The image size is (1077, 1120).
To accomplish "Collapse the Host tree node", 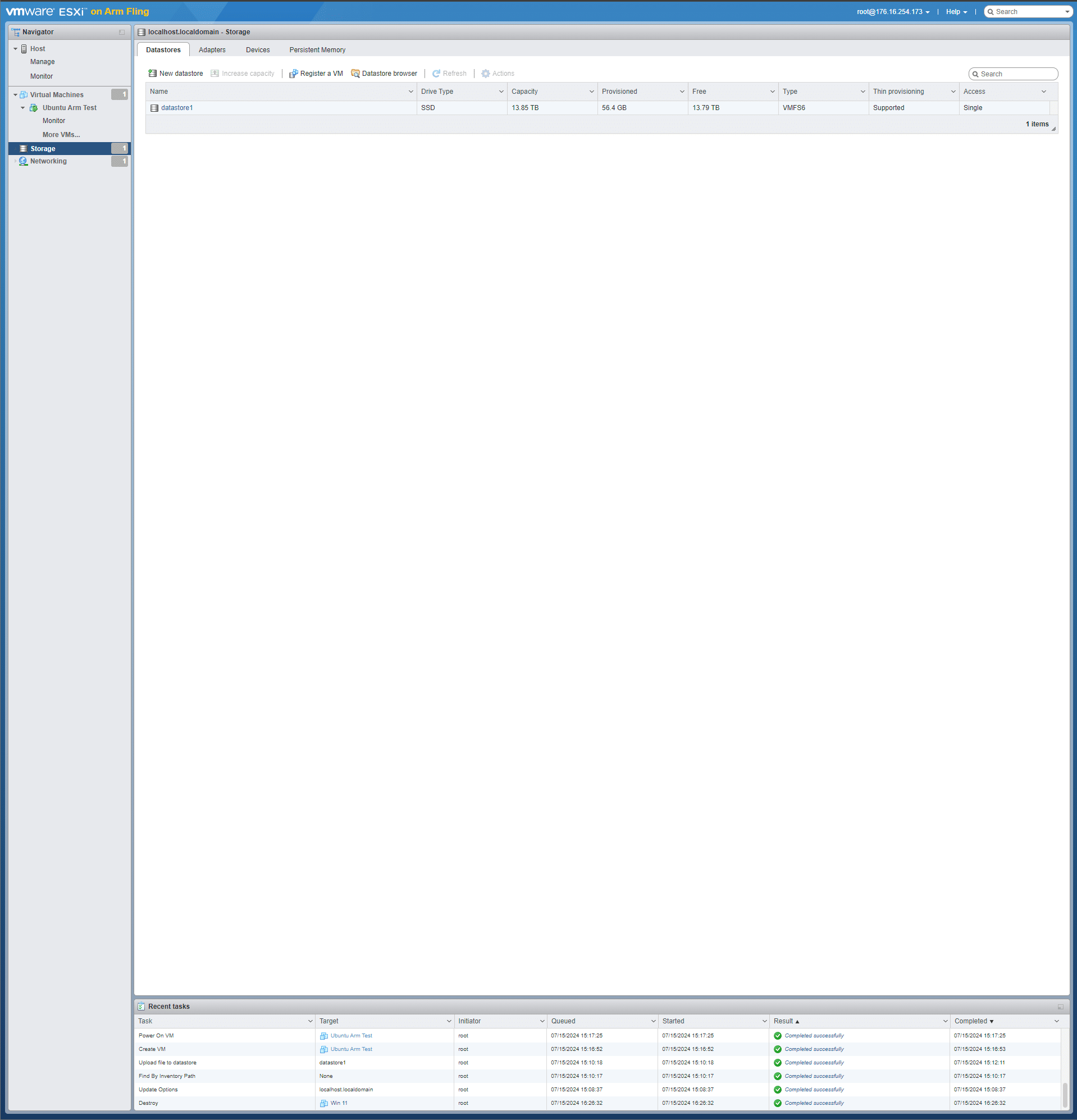I will point(15,49).
